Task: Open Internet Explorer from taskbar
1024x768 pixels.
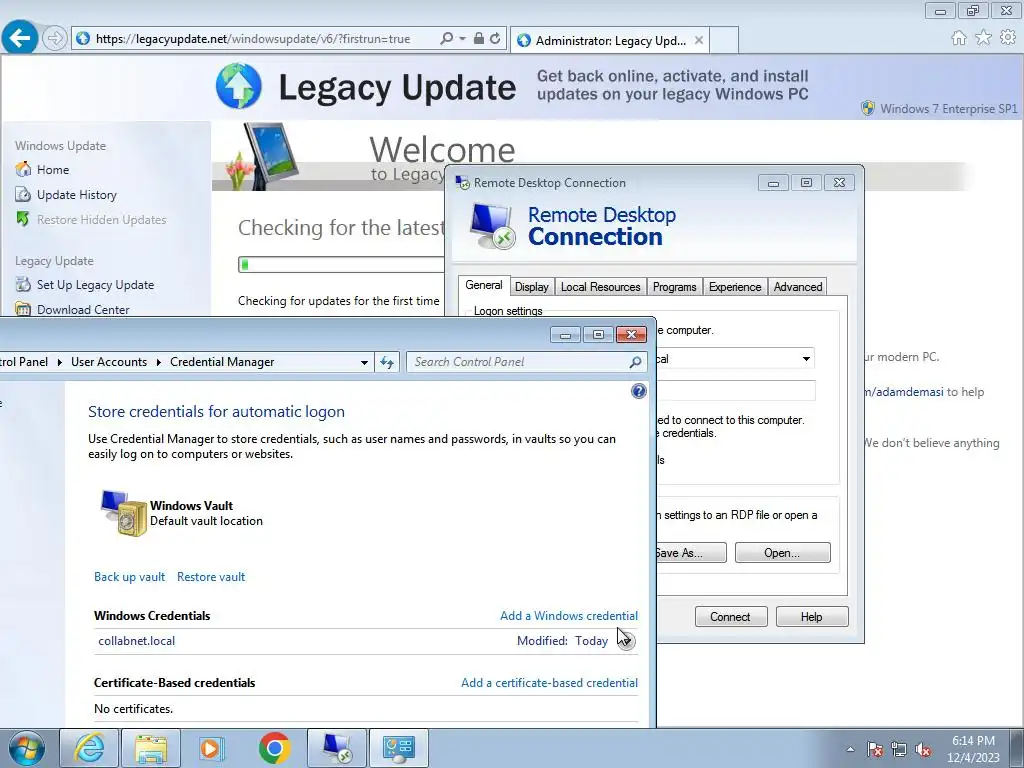Action: tap(89, 748)
